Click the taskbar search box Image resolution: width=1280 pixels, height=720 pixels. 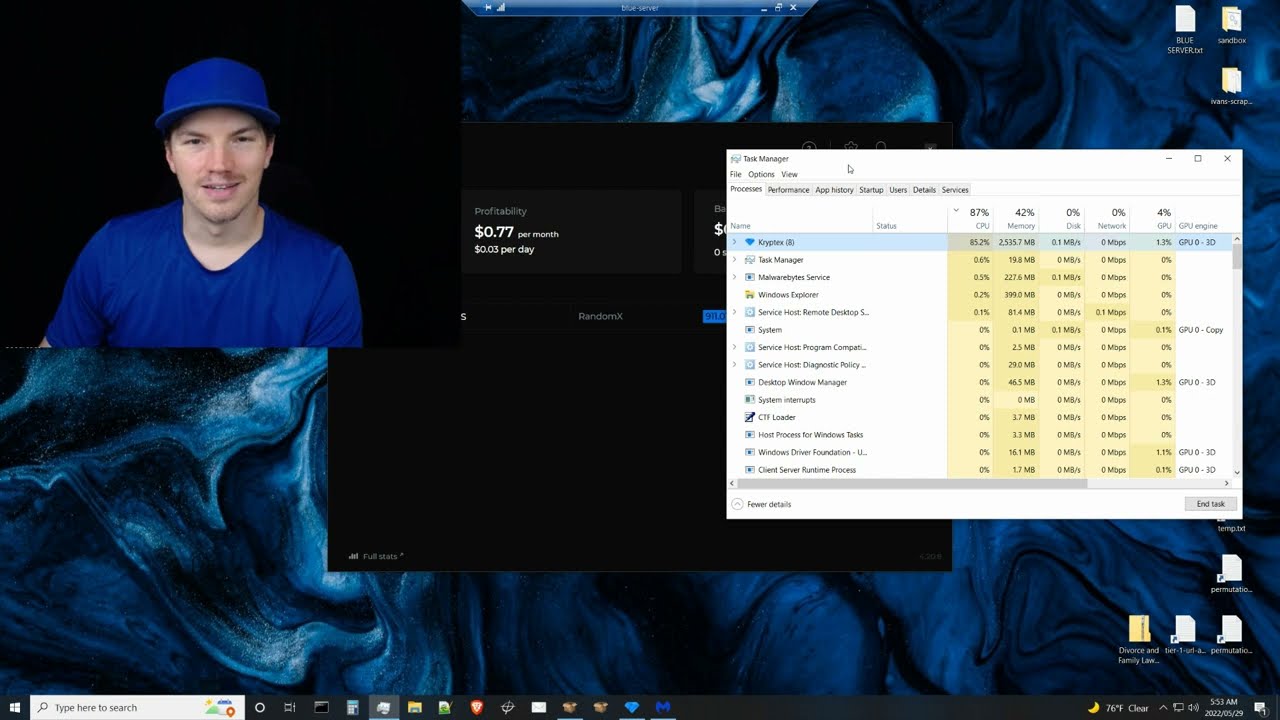pos(137,707)
